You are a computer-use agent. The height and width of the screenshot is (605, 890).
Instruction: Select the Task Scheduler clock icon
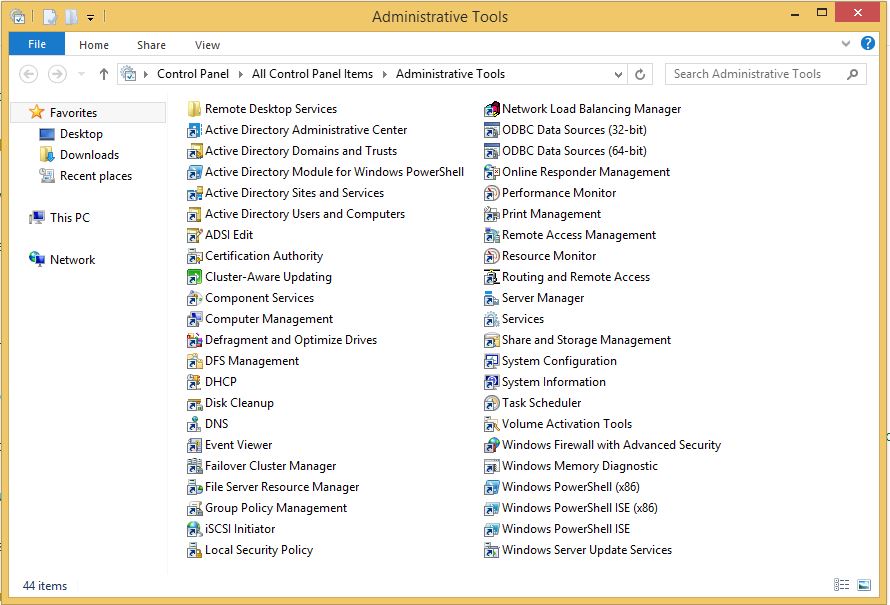(491, 403)
